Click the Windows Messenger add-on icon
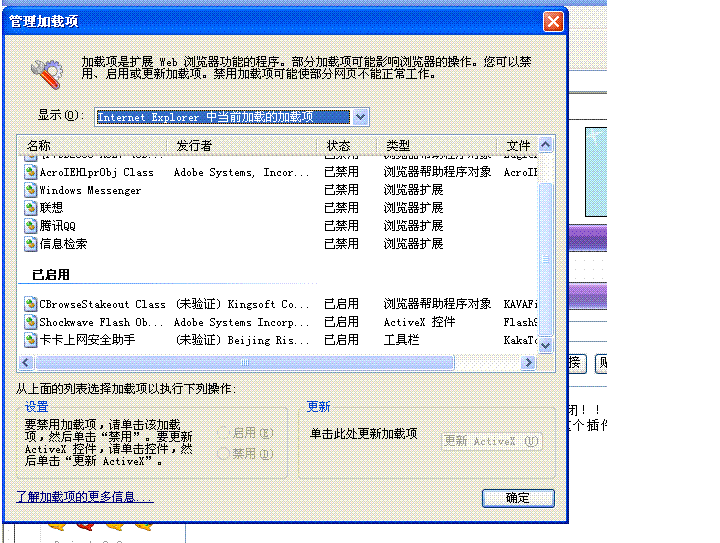This screenshot has width=720, height=543. (x=30, y=190)
